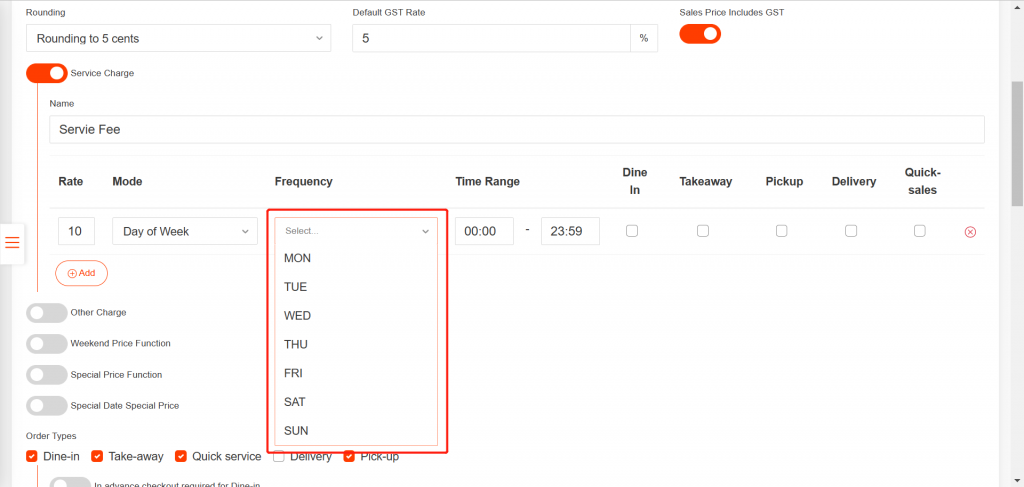Image resolution: width=1024 pixels, height=487 pixels.
Task: Expand the Rounding dropdown
Action: coord(178,38)
